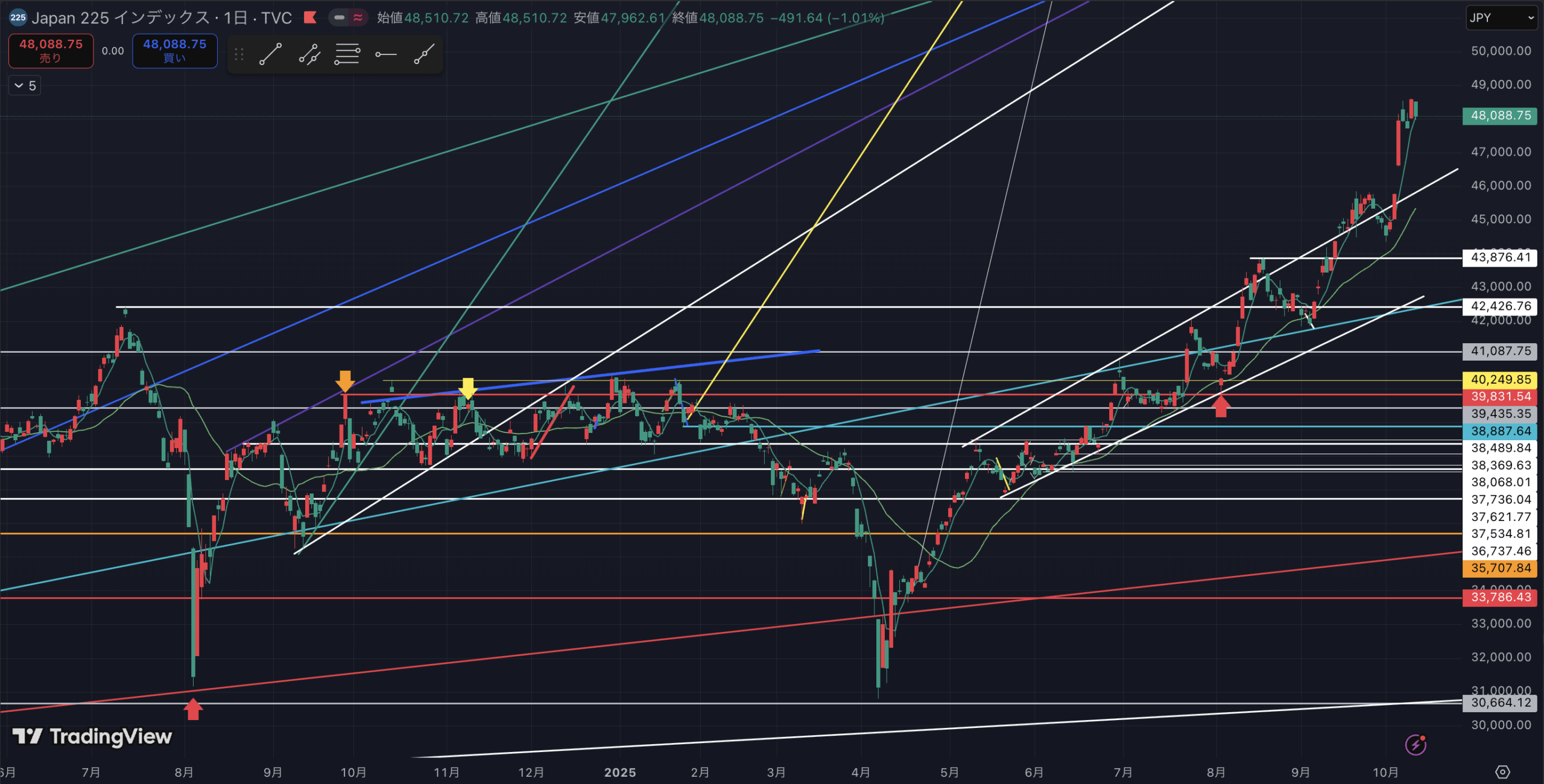
Task: Click the orange 35,707.84 price label
Action: (x=1500, y=568)
